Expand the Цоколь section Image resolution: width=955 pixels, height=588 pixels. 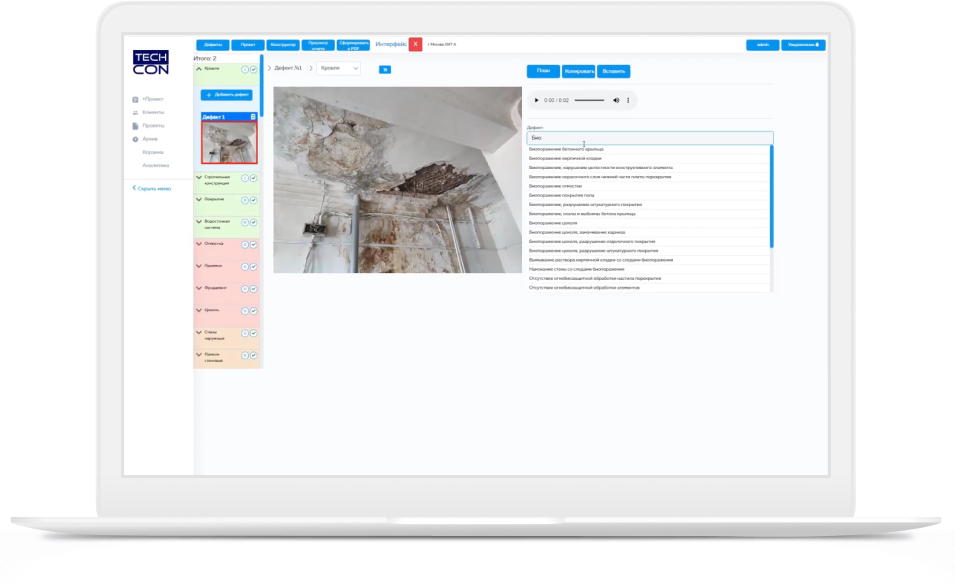point(199,310)
